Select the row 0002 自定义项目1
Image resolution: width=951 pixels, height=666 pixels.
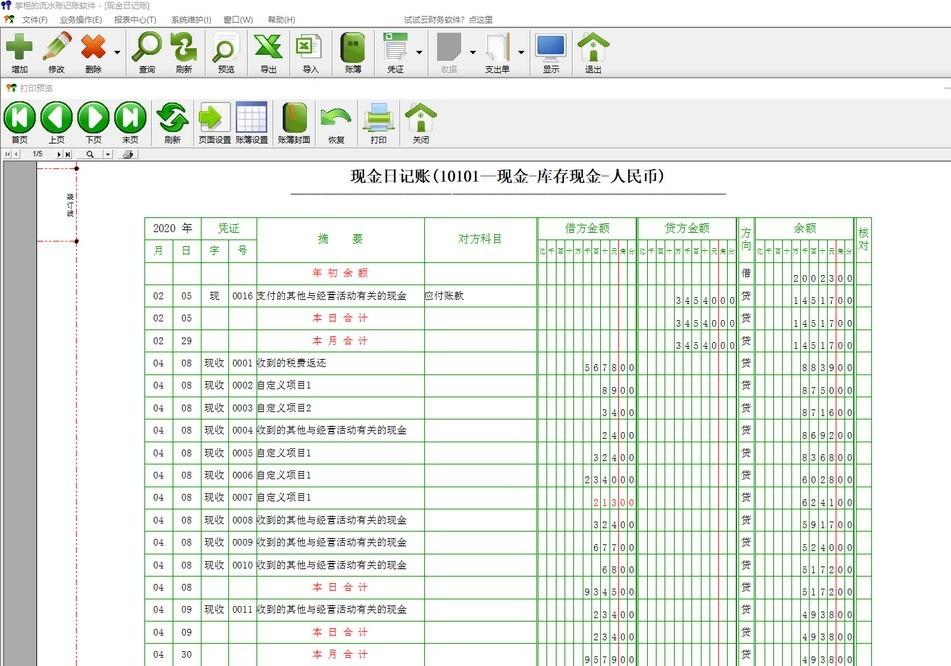coord(508,386)
